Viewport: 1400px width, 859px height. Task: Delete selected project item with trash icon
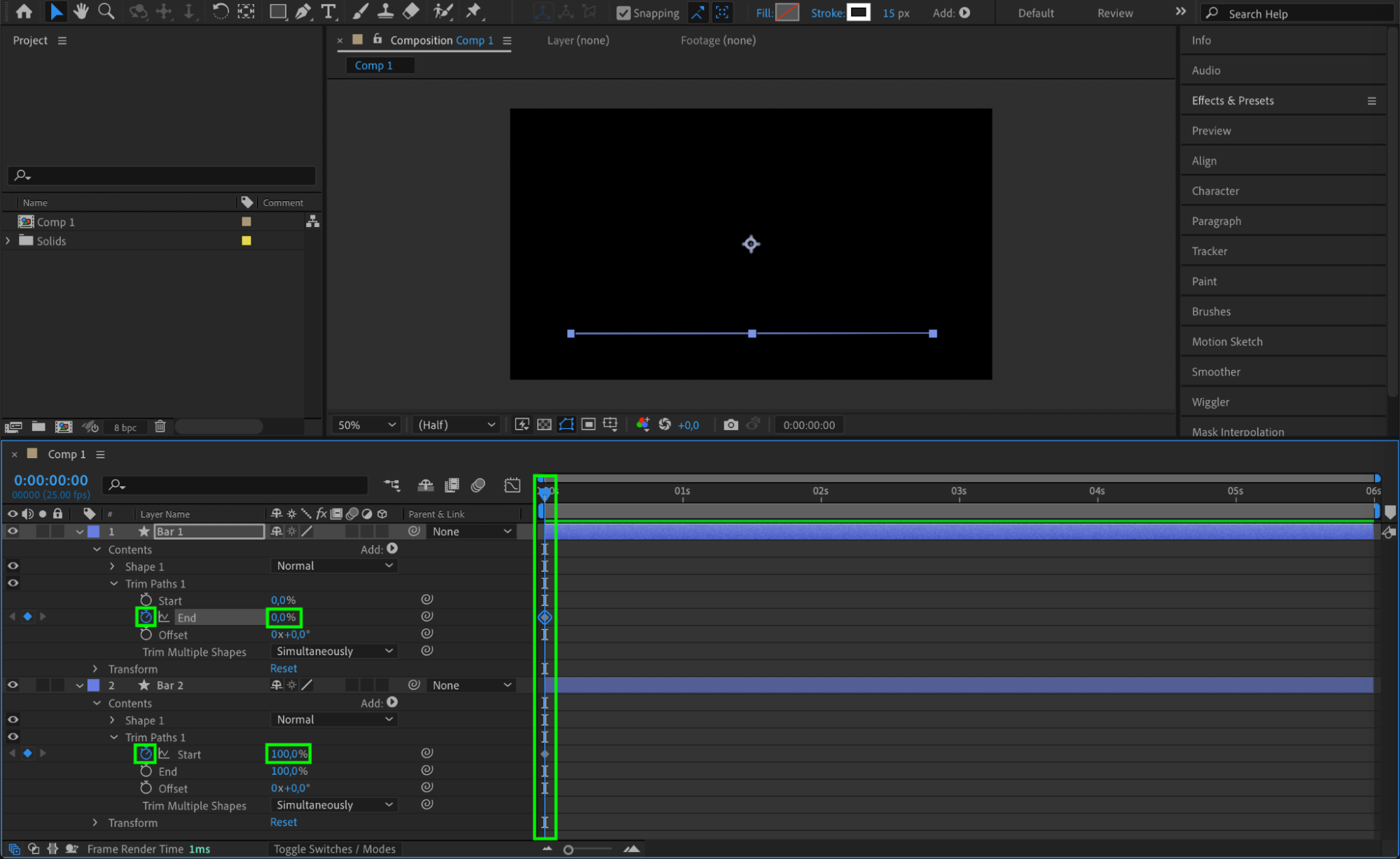[x=160, y=426]
